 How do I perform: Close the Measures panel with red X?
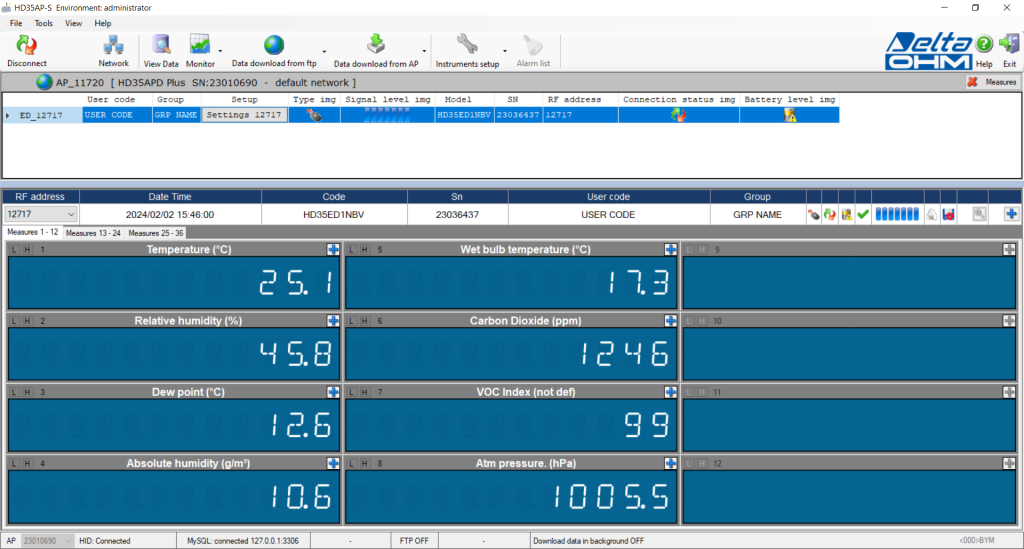click(x=972, y=82)
